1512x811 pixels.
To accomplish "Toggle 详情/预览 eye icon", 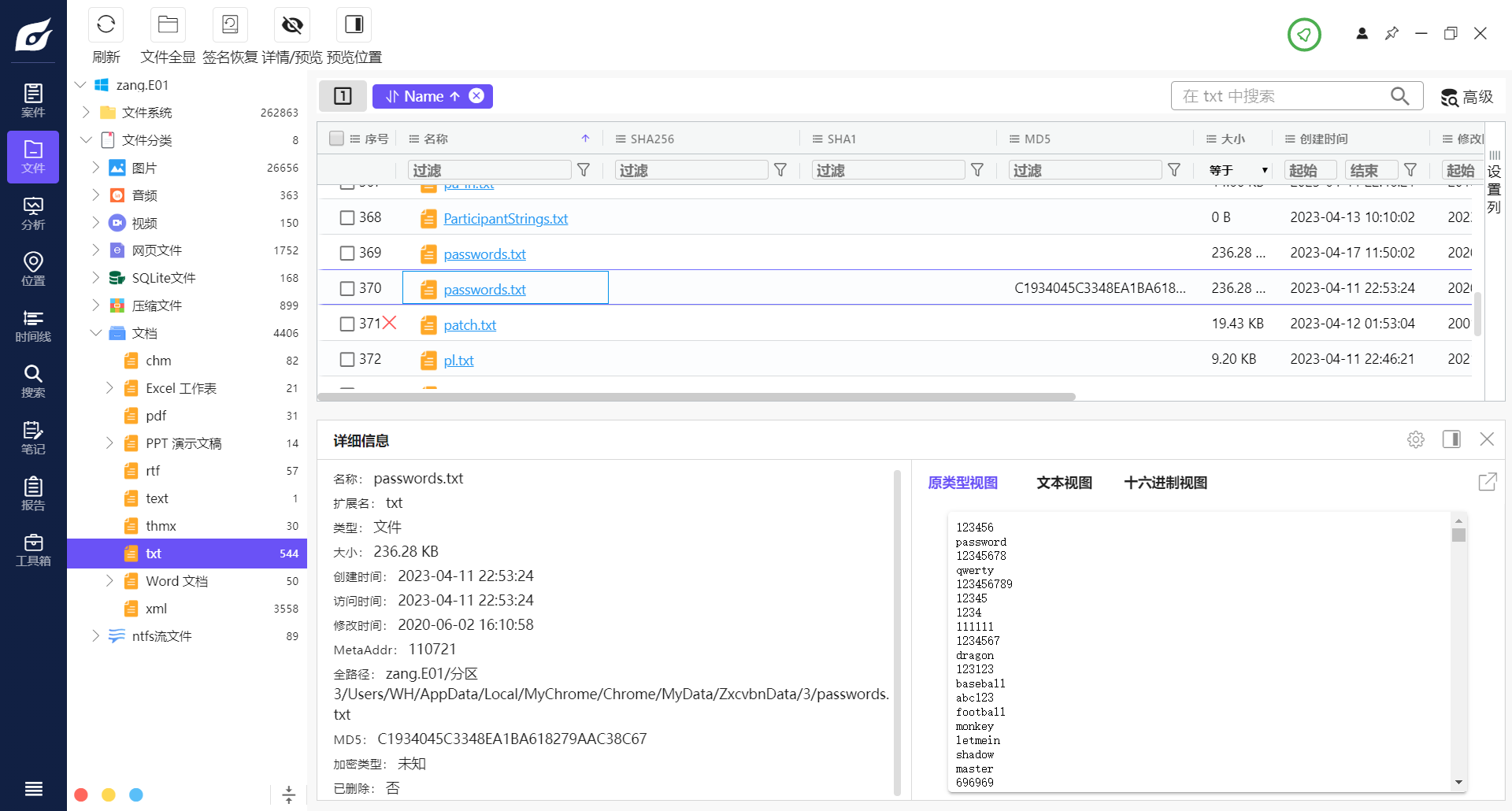I will click(x=292, y=24).
